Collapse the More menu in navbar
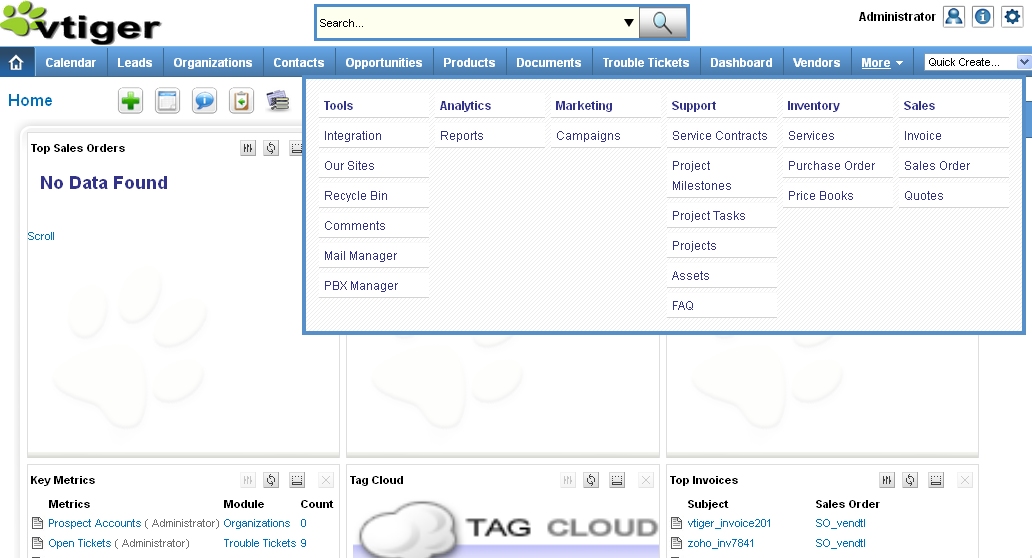Screen dimensions: 1032x558 [x=881, y=62]
